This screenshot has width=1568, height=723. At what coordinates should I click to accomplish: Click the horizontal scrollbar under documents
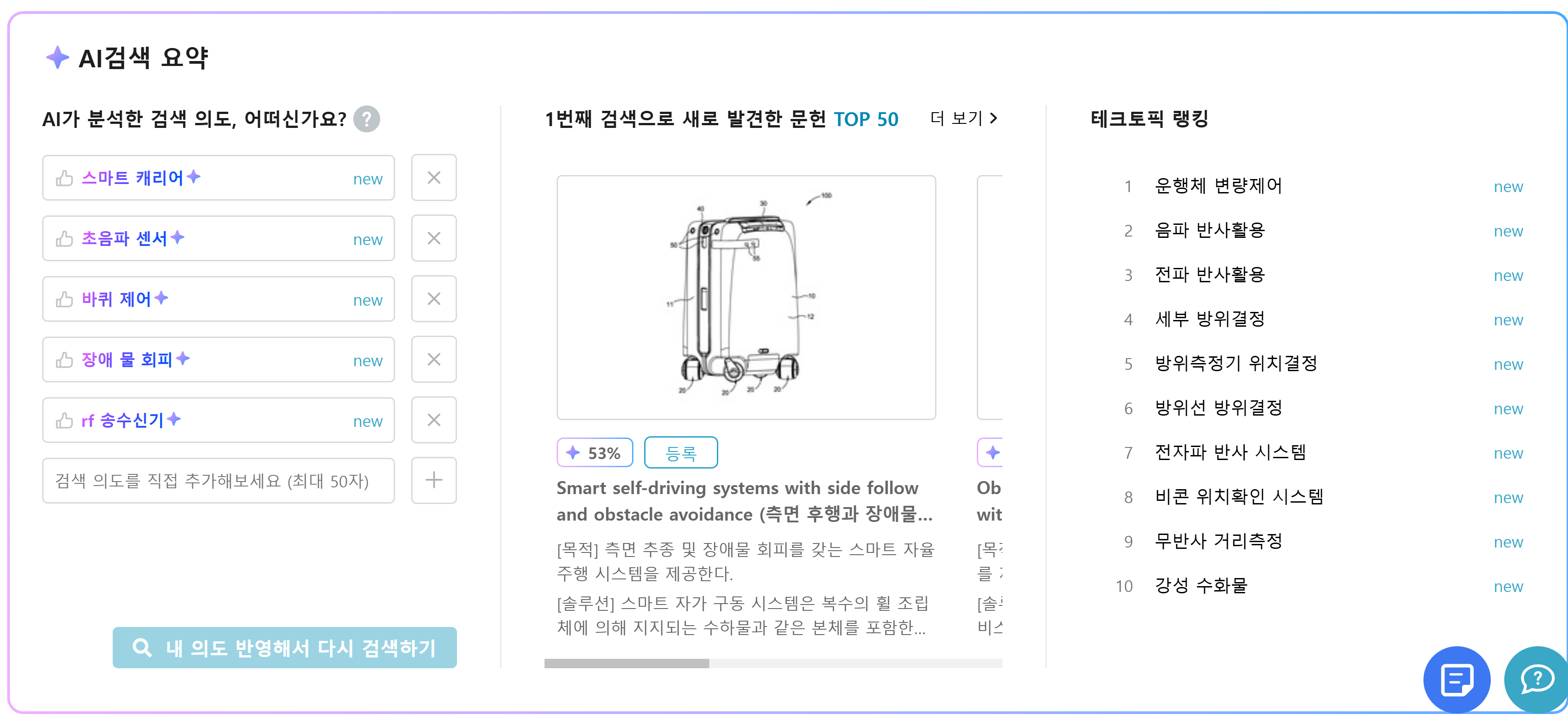773,663
